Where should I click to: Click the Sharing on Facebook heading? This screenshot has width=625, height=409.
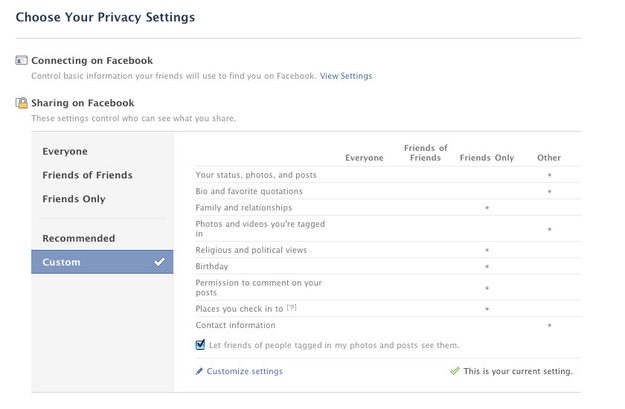click(83, 103)
